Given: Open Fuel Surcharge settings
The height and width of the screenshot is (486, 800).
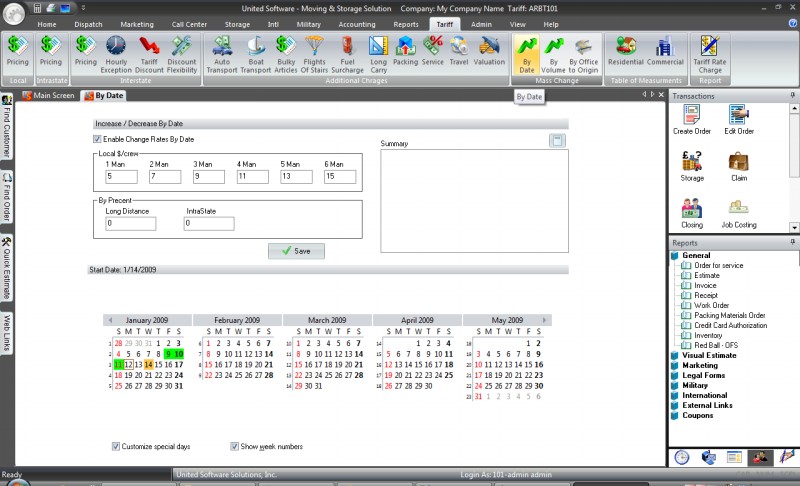Looking at the screenshot, I should 347,54.
